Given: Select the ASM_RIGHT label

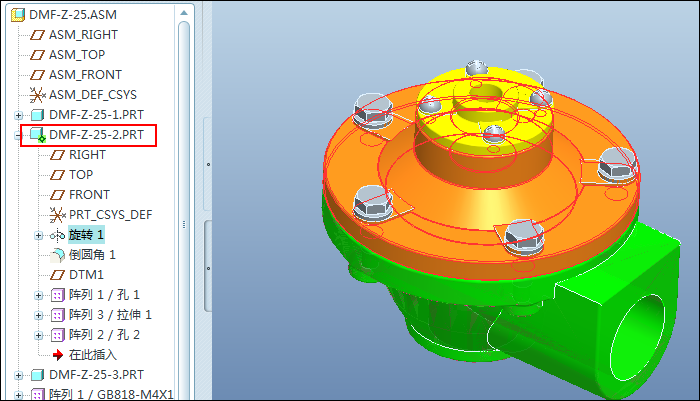Looking at the screenshot, I should coord(83,35).
